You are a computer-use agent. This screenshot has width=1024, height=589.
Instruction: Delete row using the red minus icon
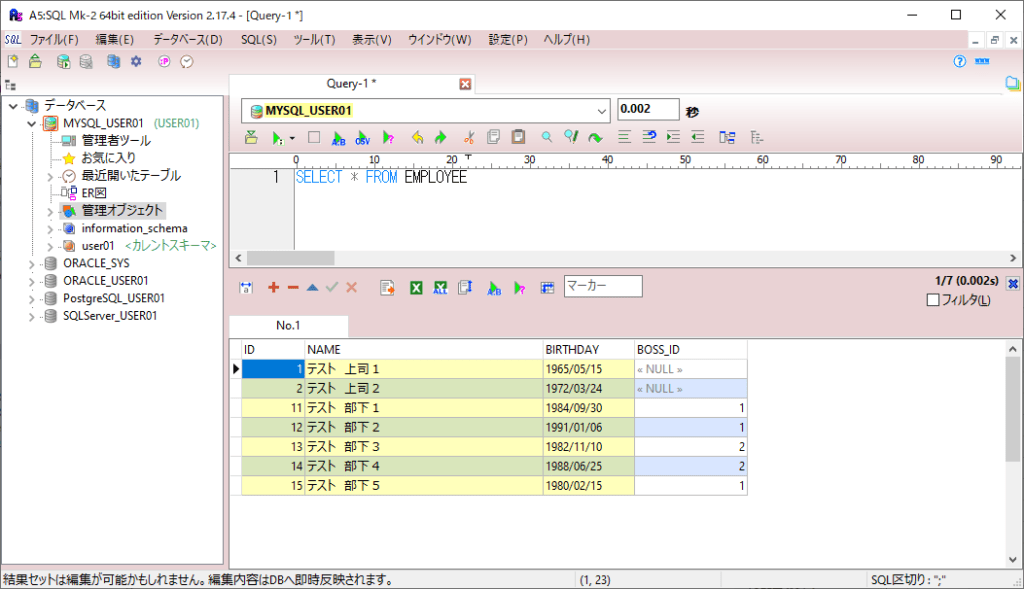point(293,287)
